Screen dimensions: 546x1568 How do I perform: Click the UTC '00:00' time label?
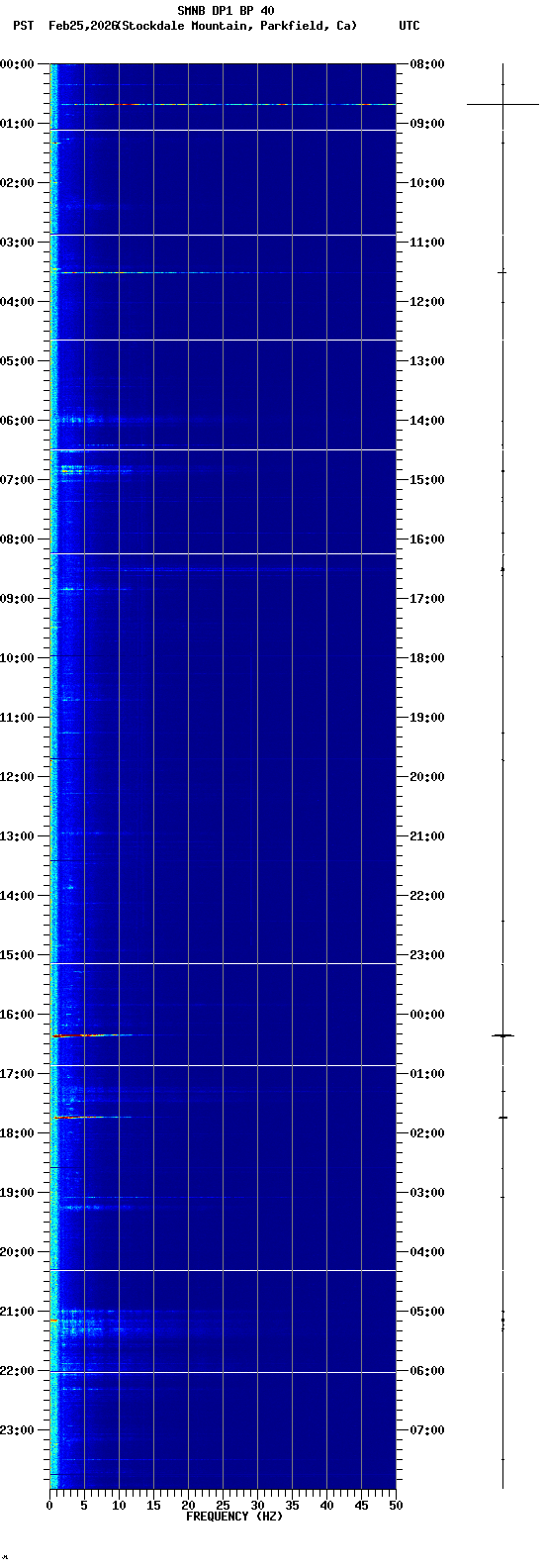coord(427,1015)
